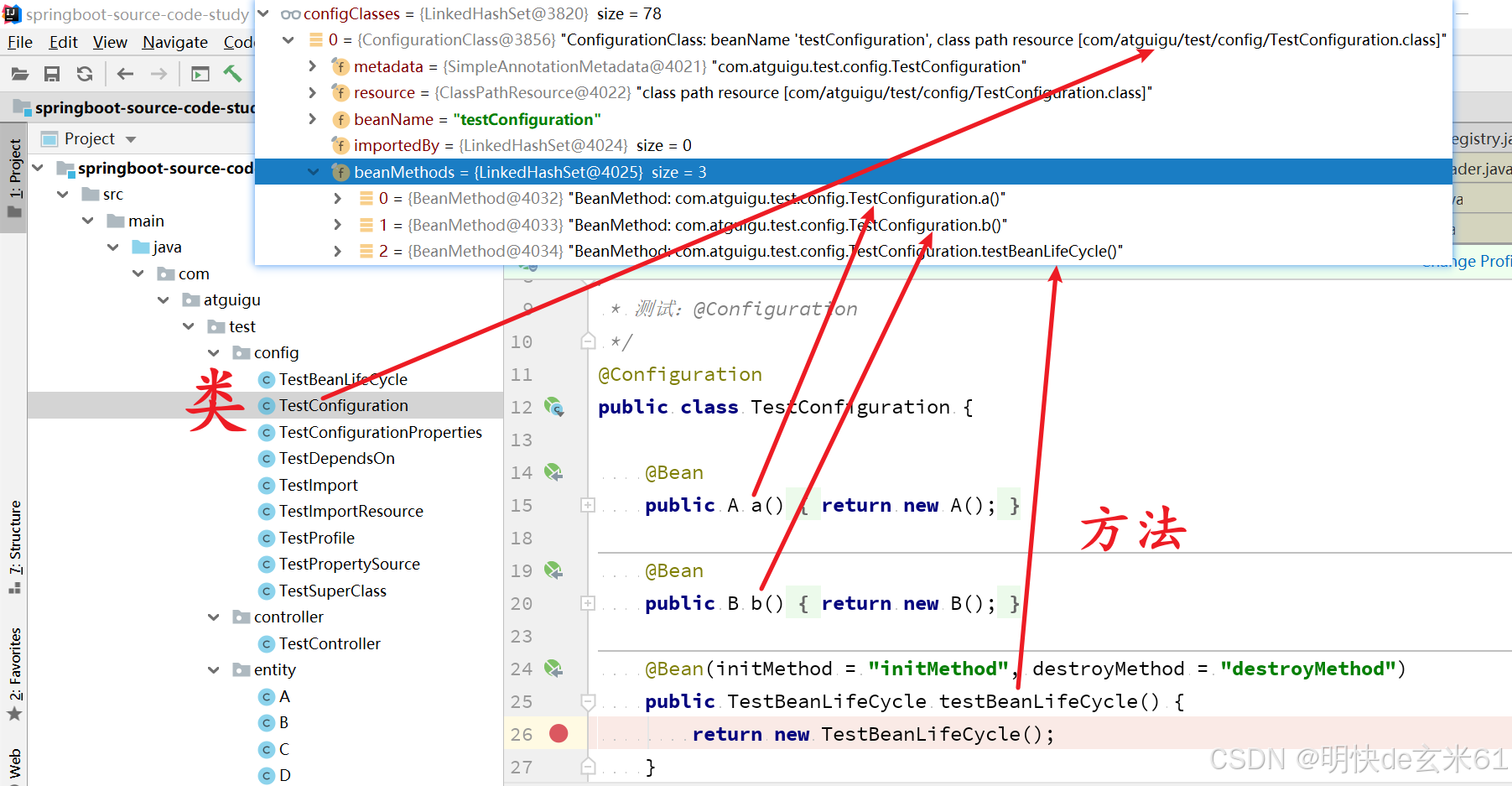The width and height of the screenshot is (1512, 786).
Task: Select TestSuperClass class
Action: (332, 591)
